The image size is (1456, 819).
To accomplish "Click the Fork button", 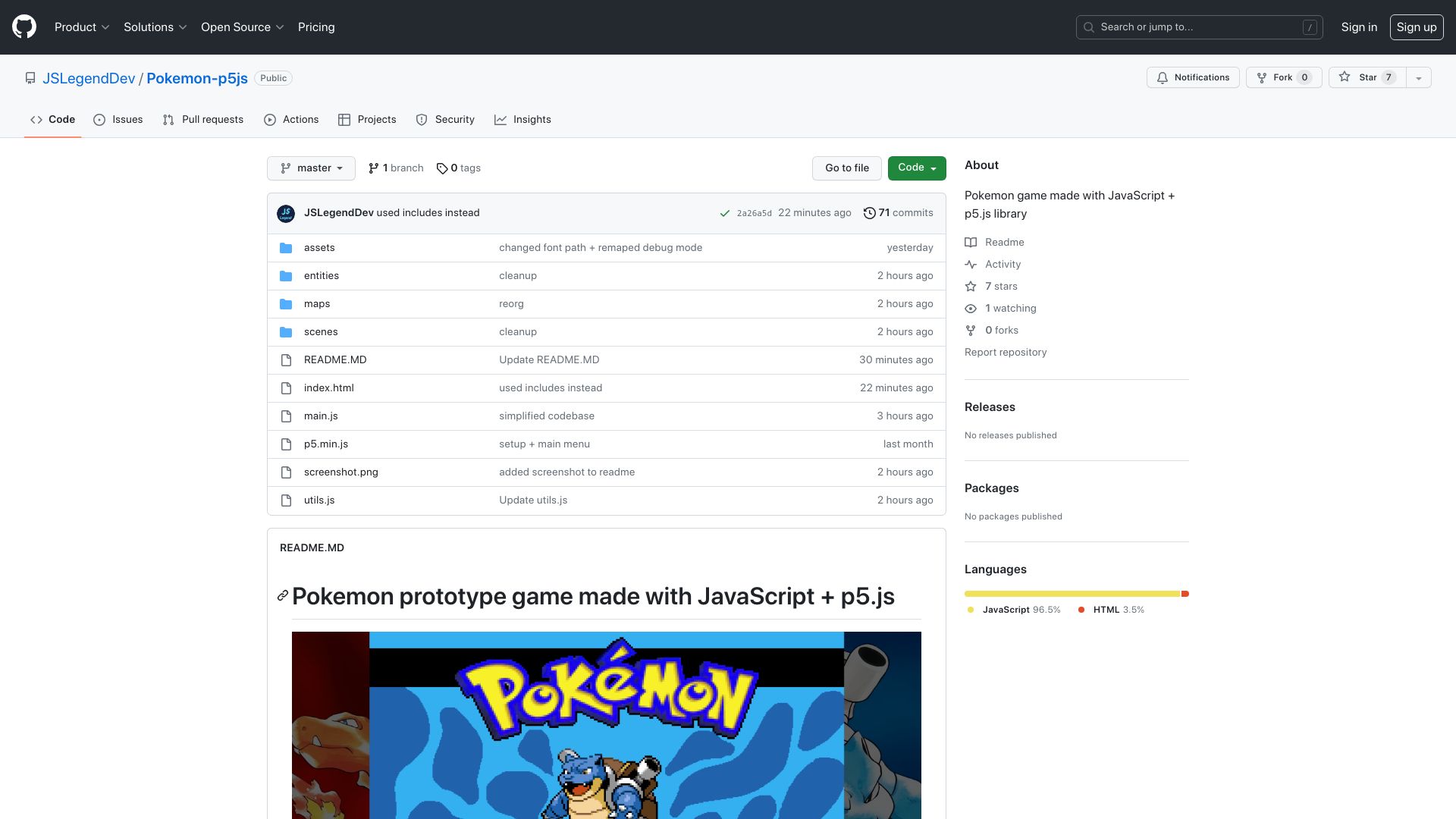I will (x=1284, y=77).
